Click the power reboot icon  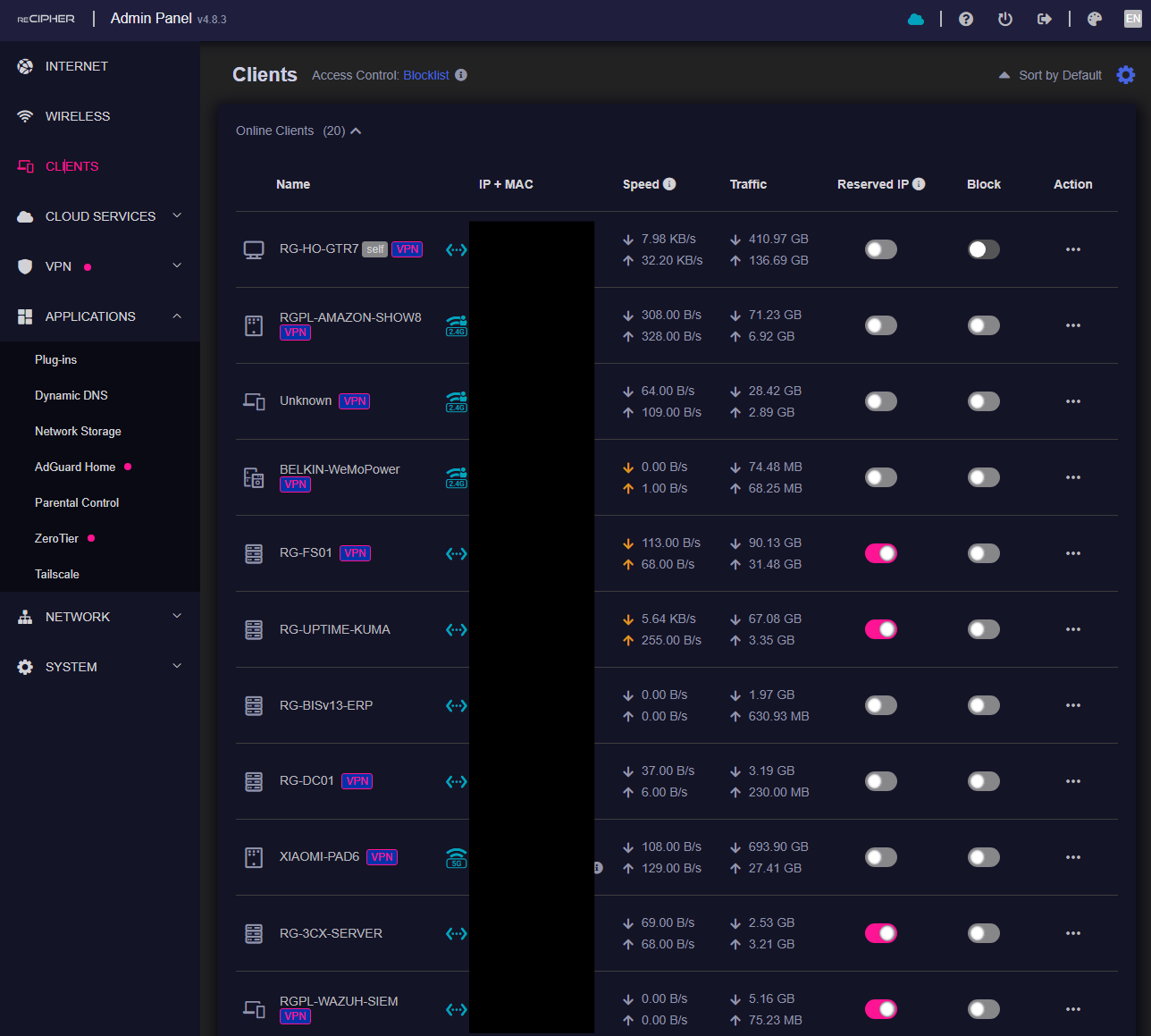point(1005,19)
